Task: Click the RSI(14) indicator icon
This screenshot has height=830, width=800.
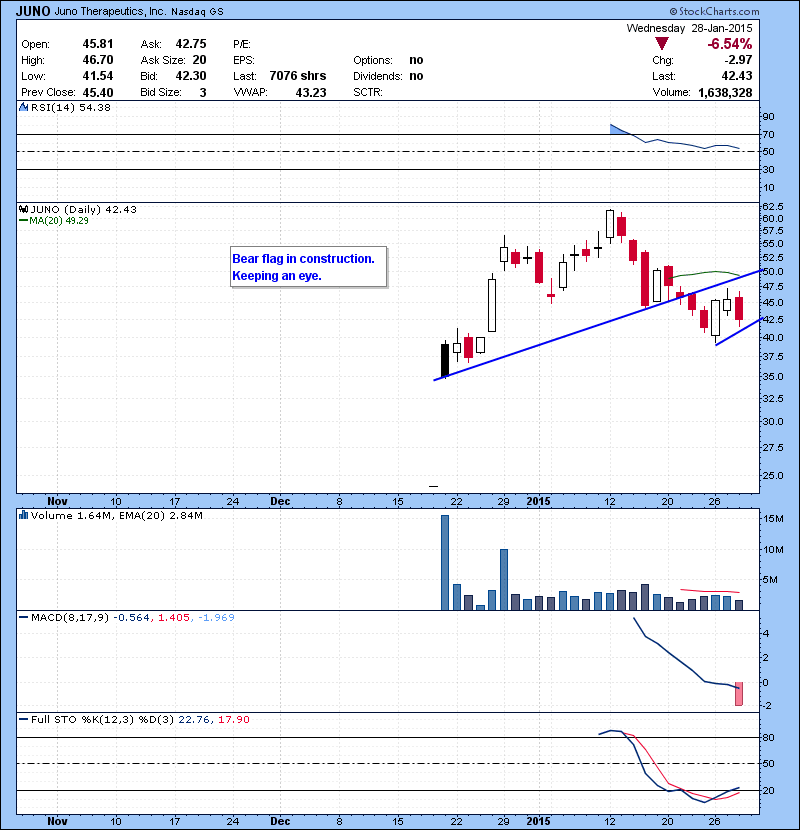Action: [23, 107]
